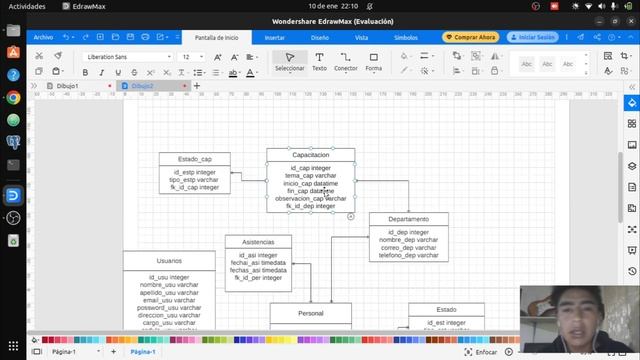Switch to the Vista ribbon tab
This screenshot has width=640, height=360.
361,38
